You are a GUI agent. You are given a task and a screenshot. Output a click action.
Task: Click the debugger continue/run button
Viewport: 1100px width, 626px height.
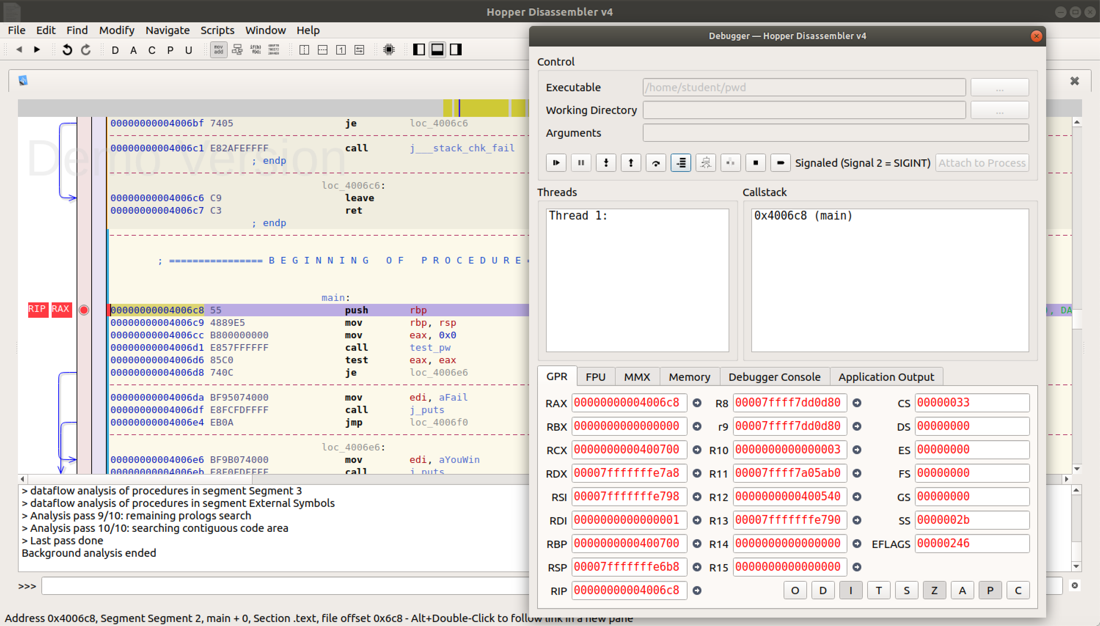pyautogui.click(x=556, y=163)
